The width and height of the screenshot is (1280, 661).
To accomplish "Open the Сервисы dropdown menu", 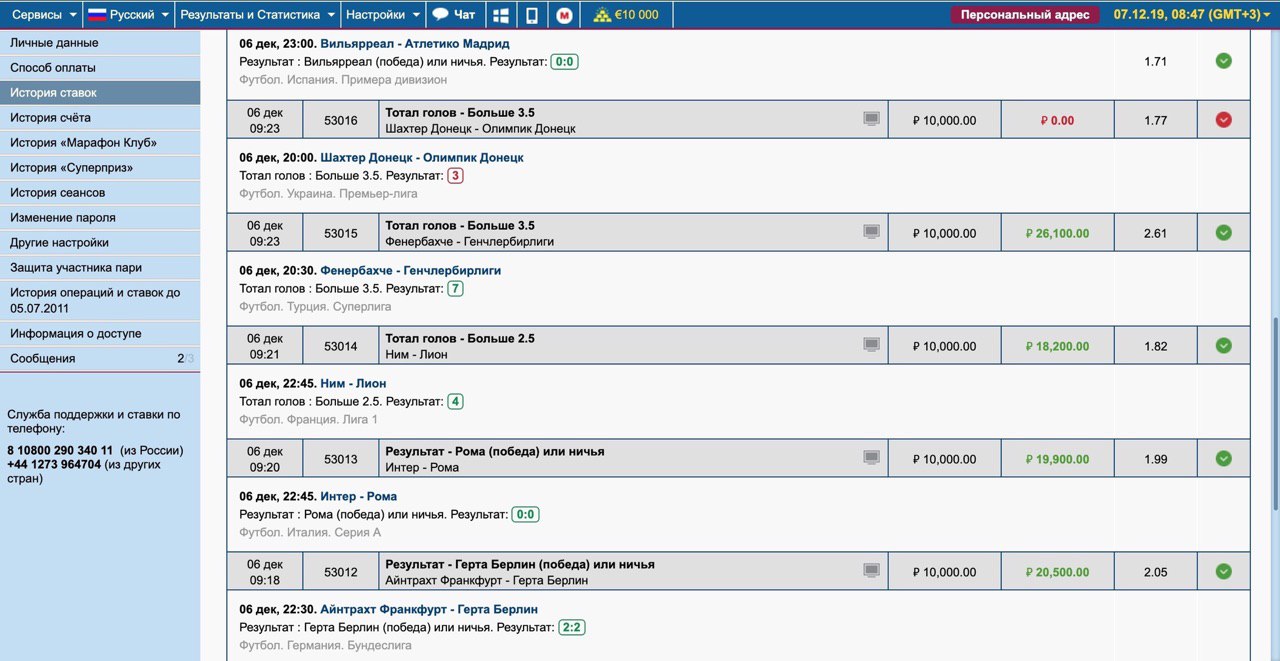I will (44, 15).
